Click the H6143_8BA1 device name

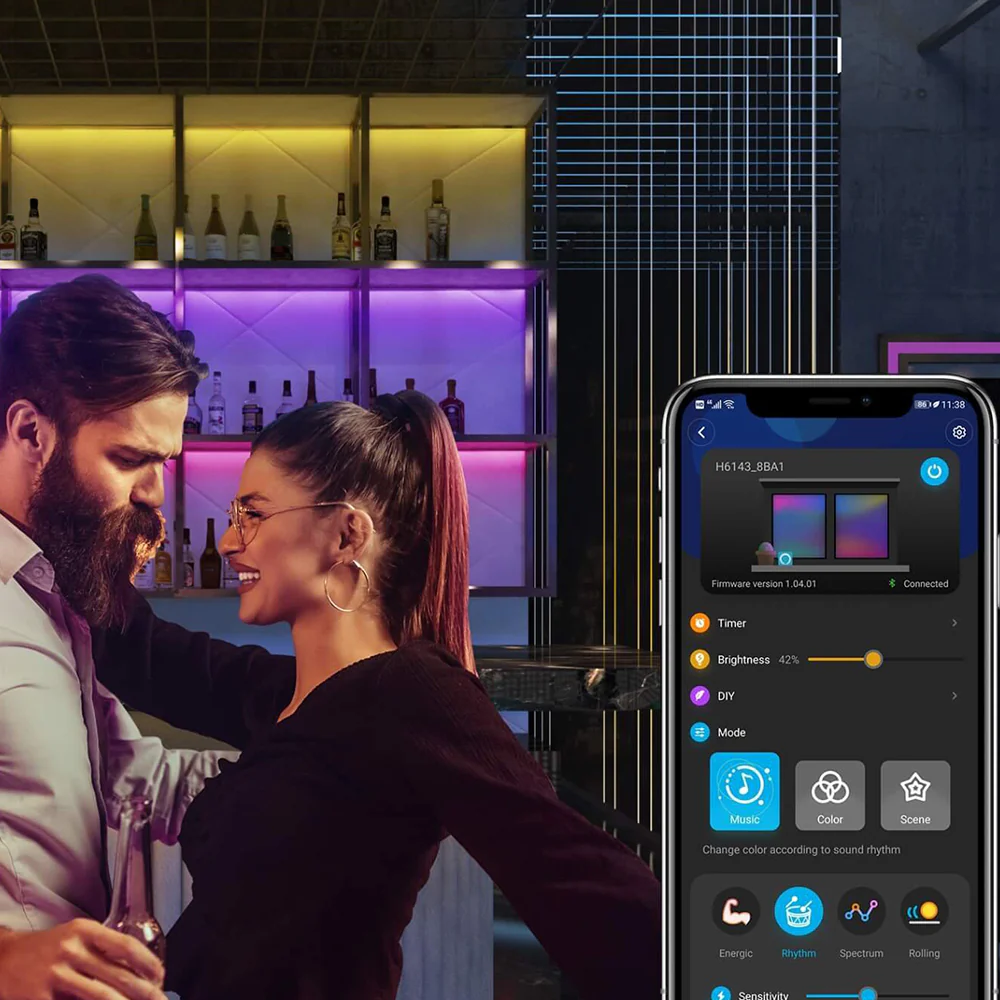(750, 467)
